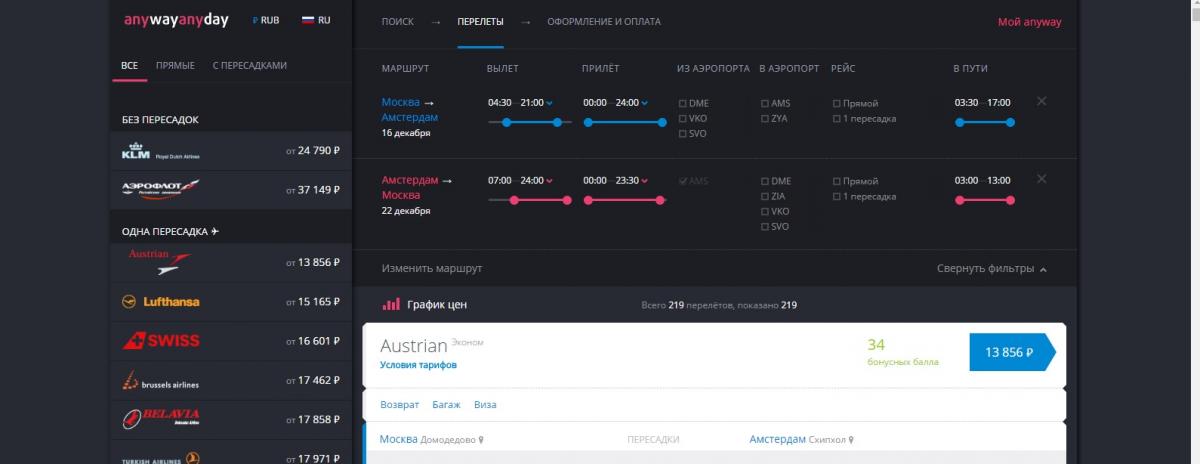Click Изменить маршрут link

tap(432, 269)
